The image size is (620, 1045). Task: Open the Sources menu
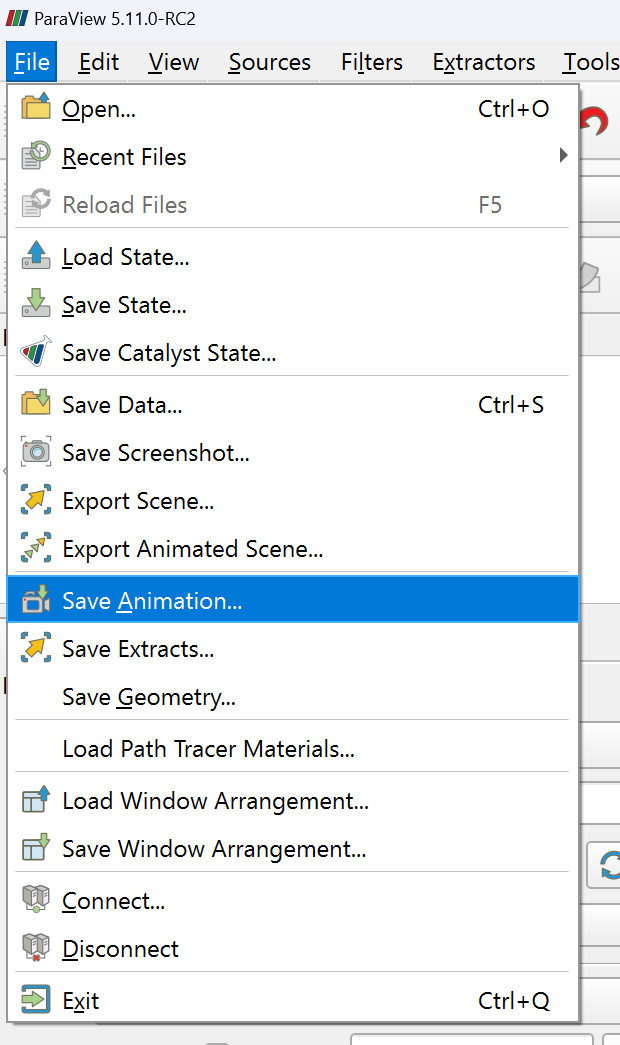click(269, 62)
